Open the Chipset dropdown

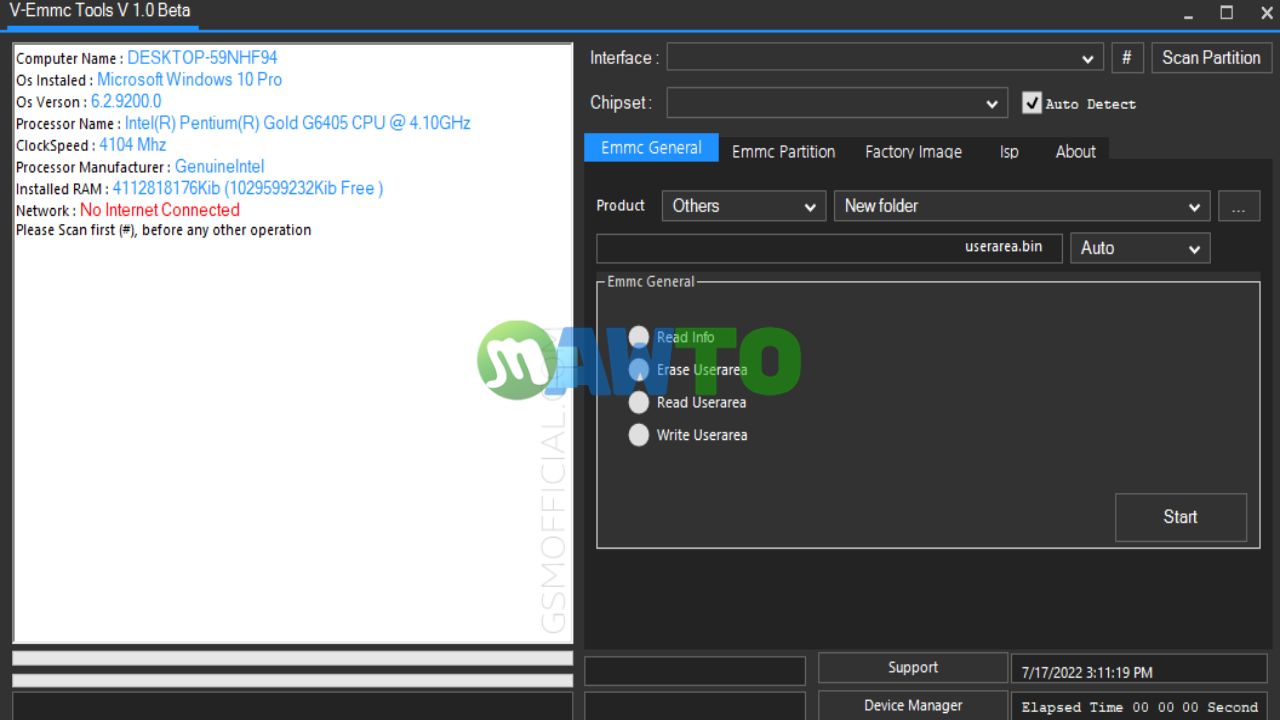coord(837,103)
